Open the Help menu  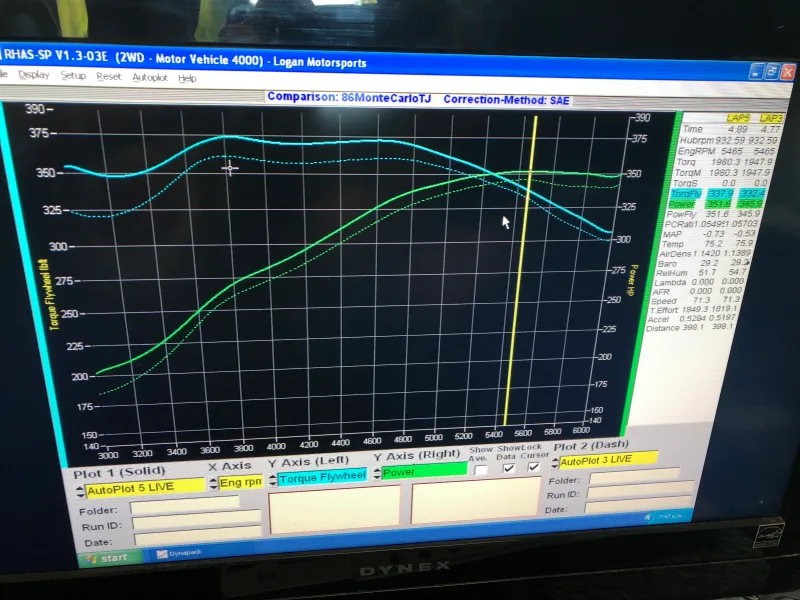tap(187, 78)
